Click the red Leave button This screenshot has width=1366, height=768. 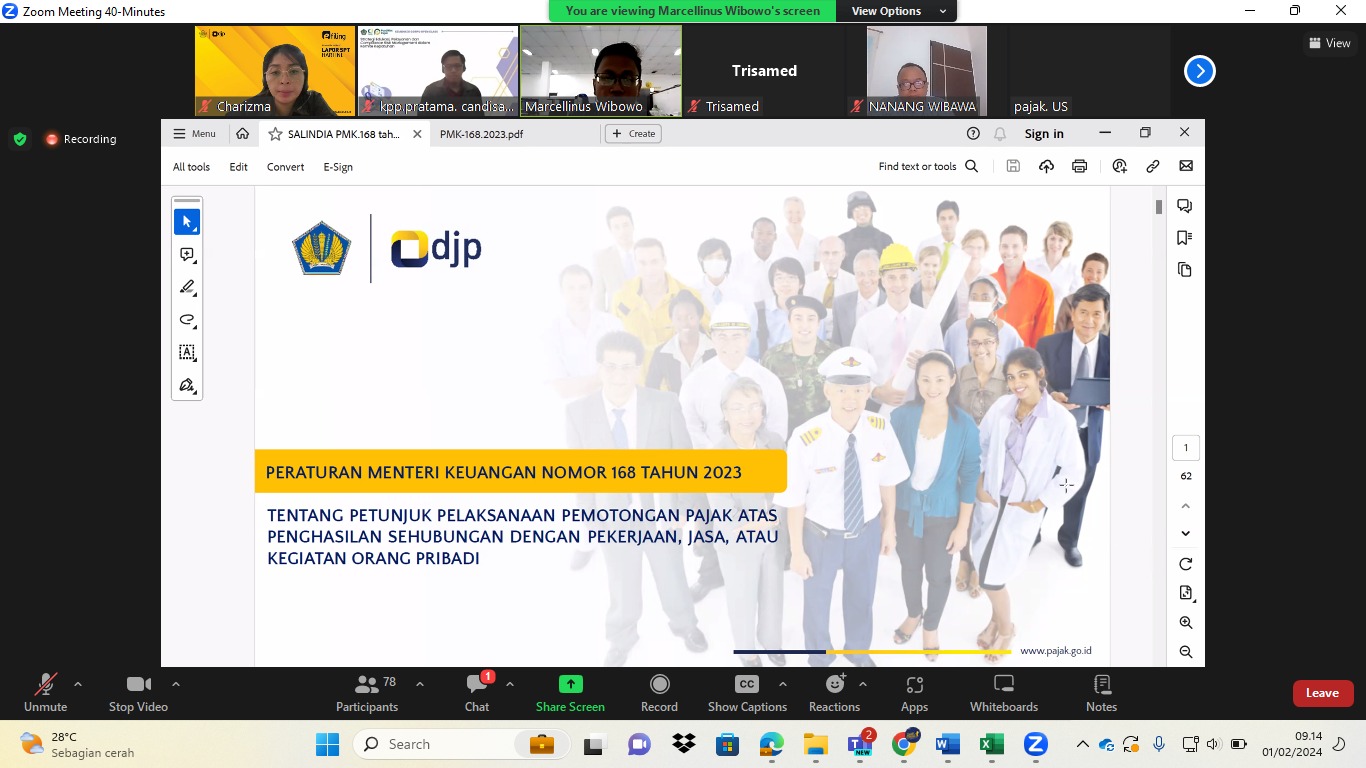click(x=1322, y=693)
